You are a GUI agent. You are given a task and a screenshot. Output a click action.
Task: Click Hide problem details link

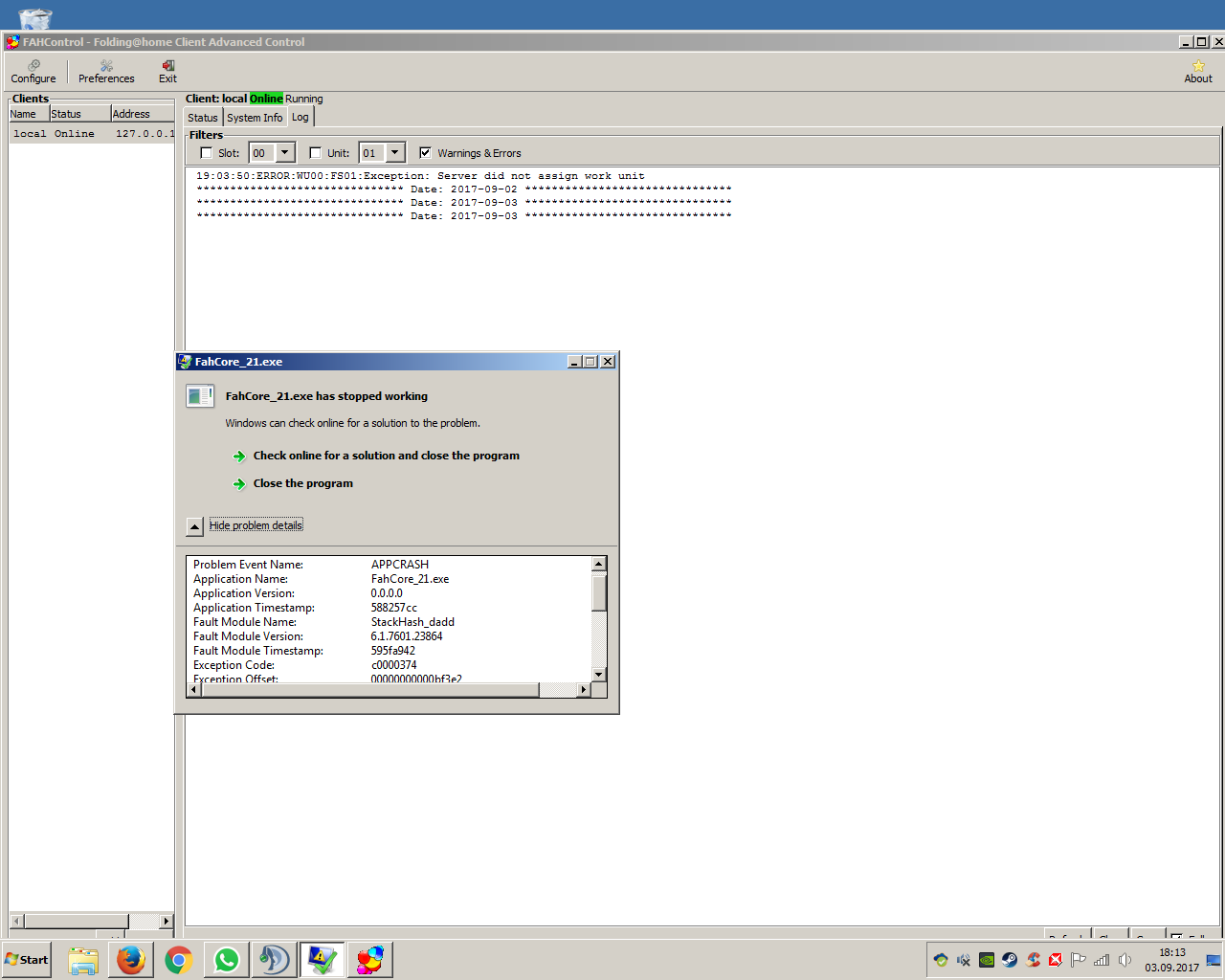point(256,525)
